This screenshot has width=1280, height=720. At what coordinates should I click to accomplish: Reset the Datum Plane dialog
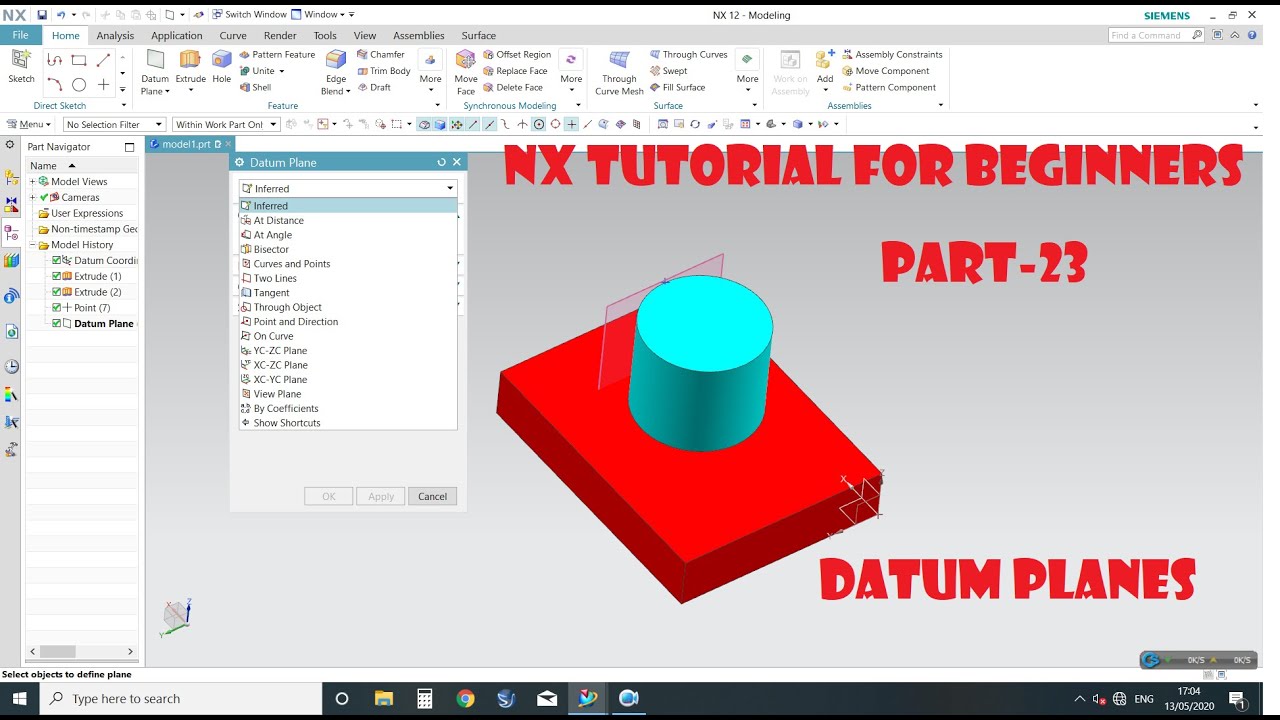pos(441,162)
